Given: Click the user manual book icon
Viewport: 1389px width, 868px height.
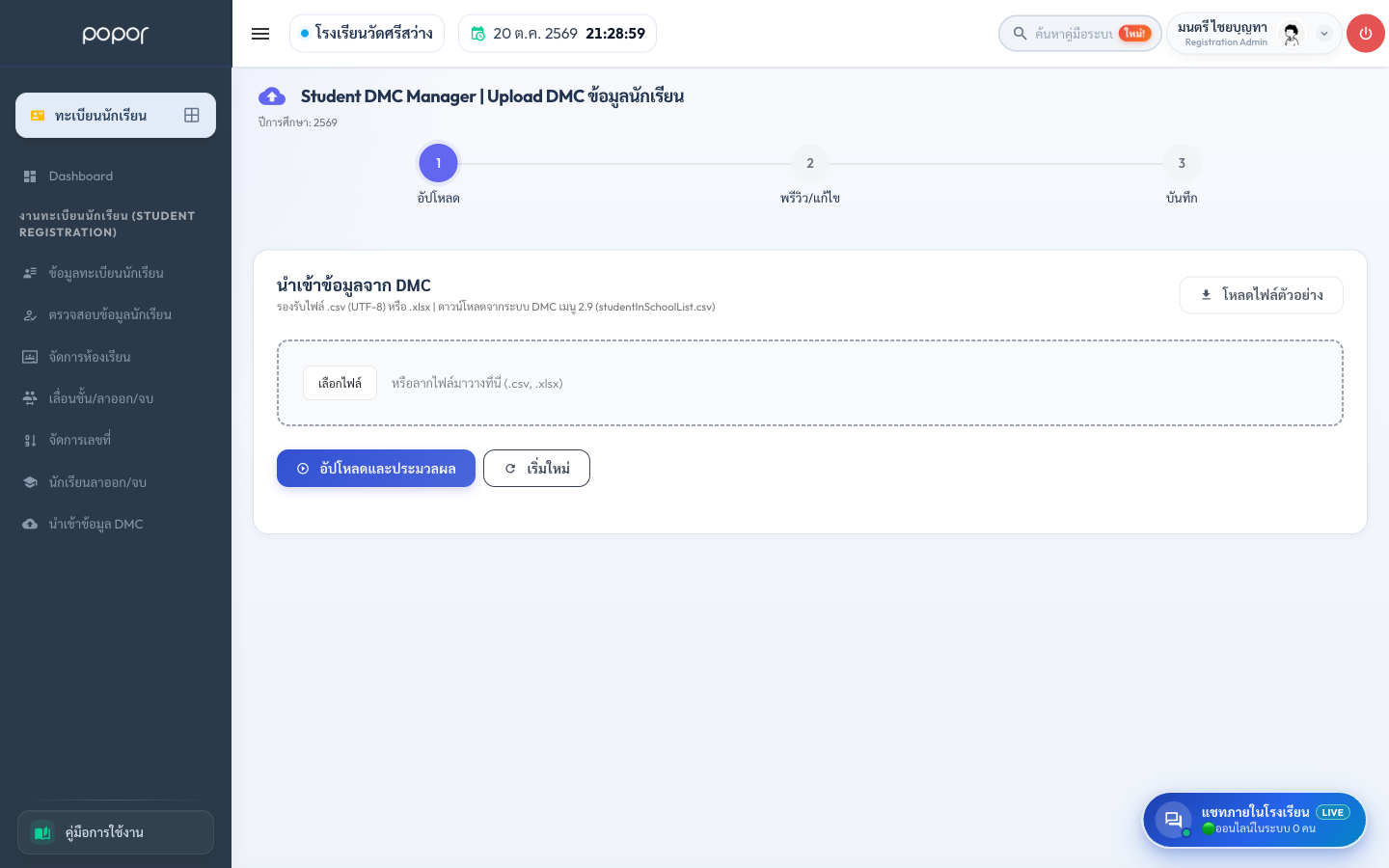Looking at the screenshot, I should tap(42, 832).
